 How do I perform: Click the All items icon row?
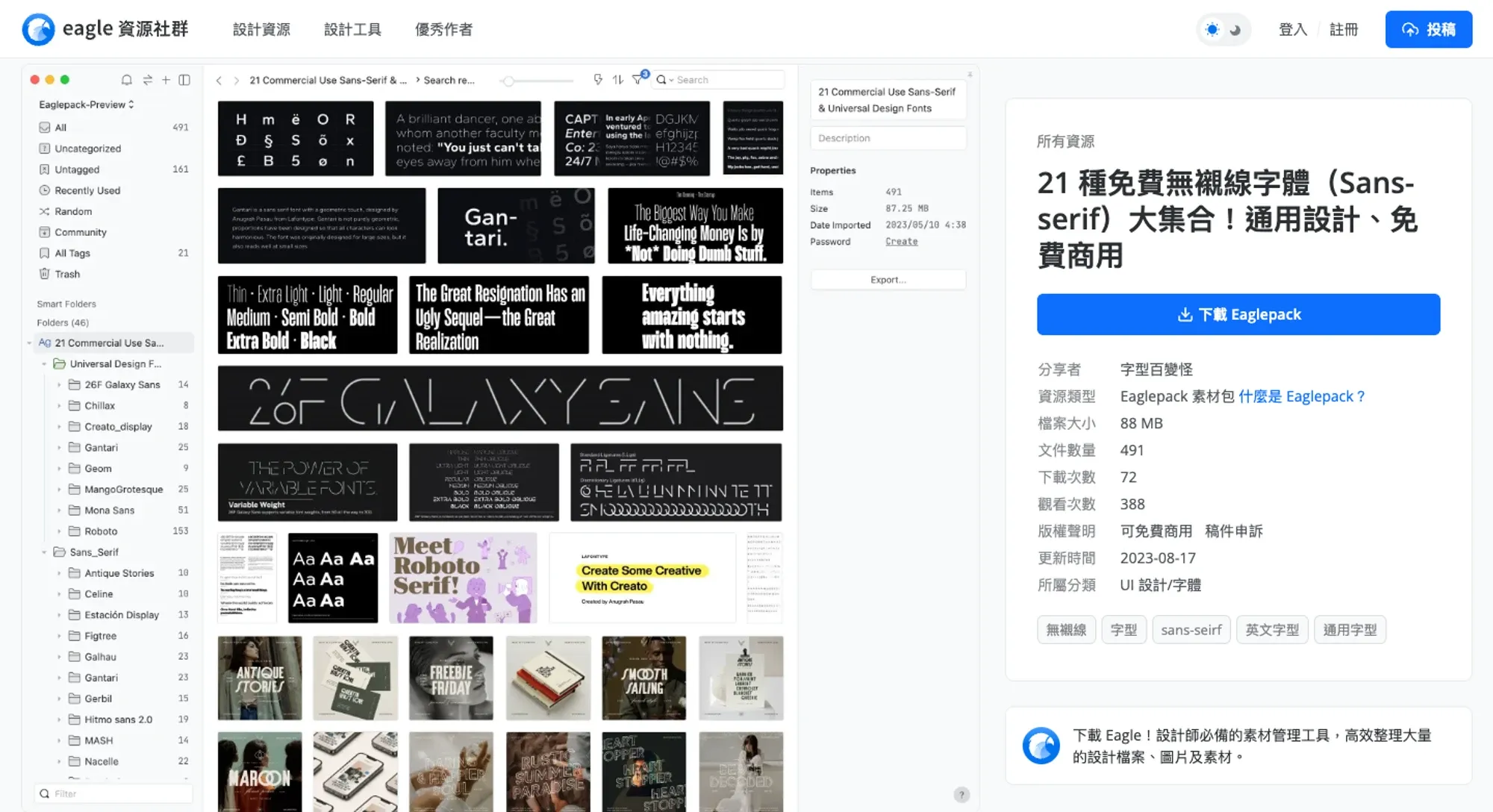(x=113, y=128)
